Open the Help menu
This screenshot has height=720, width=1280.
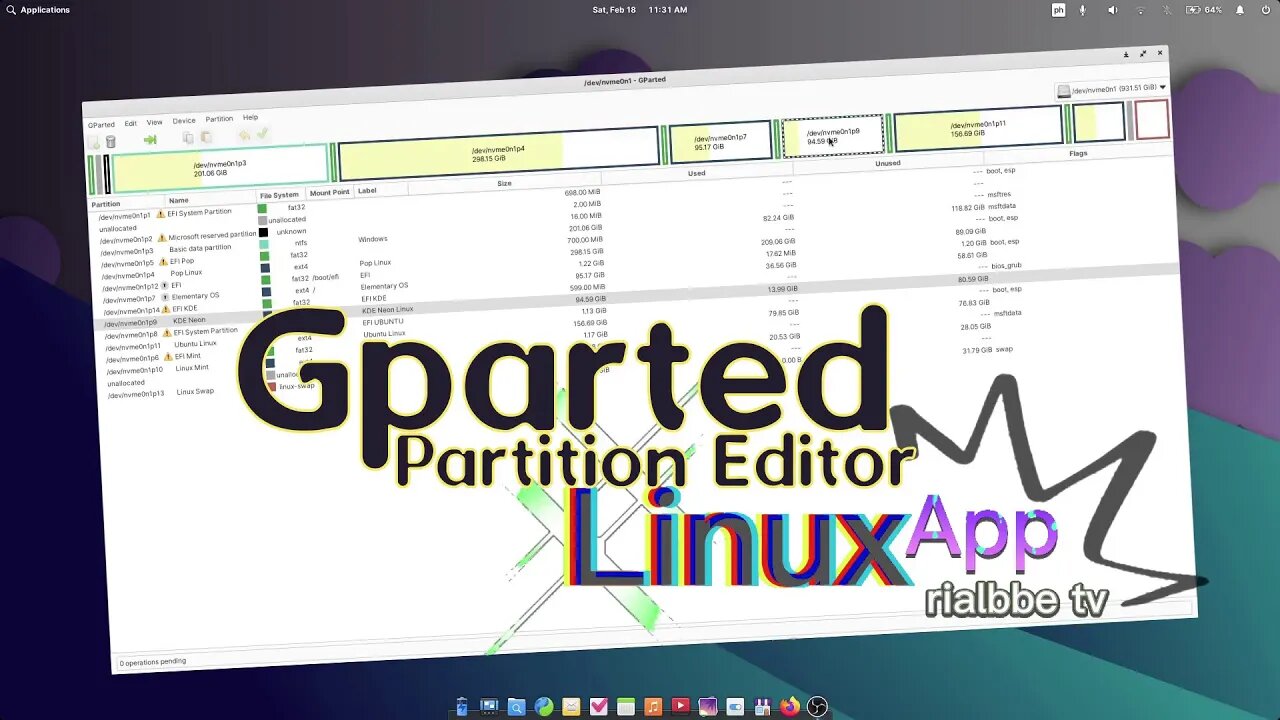click(250, 117)
